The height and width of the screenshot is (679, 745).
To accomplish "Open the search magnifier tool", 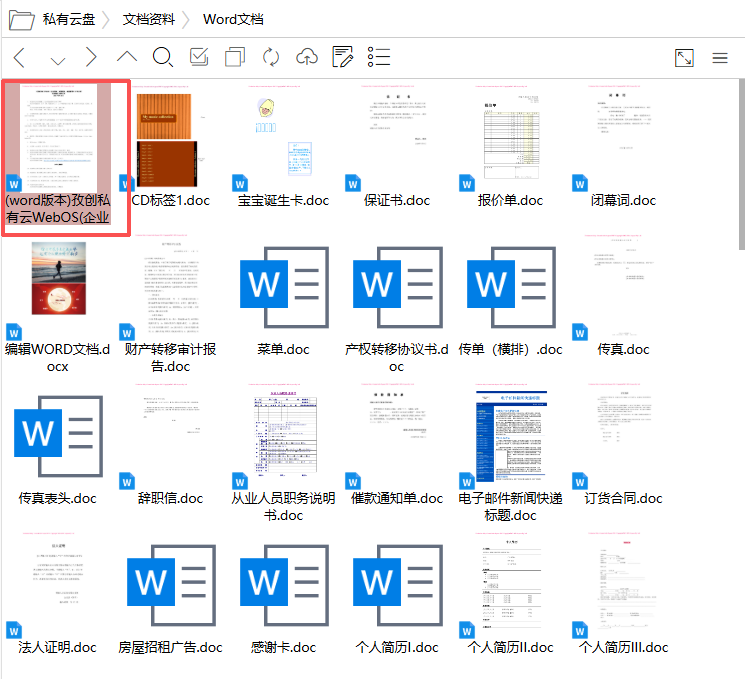I will (163, 57).
